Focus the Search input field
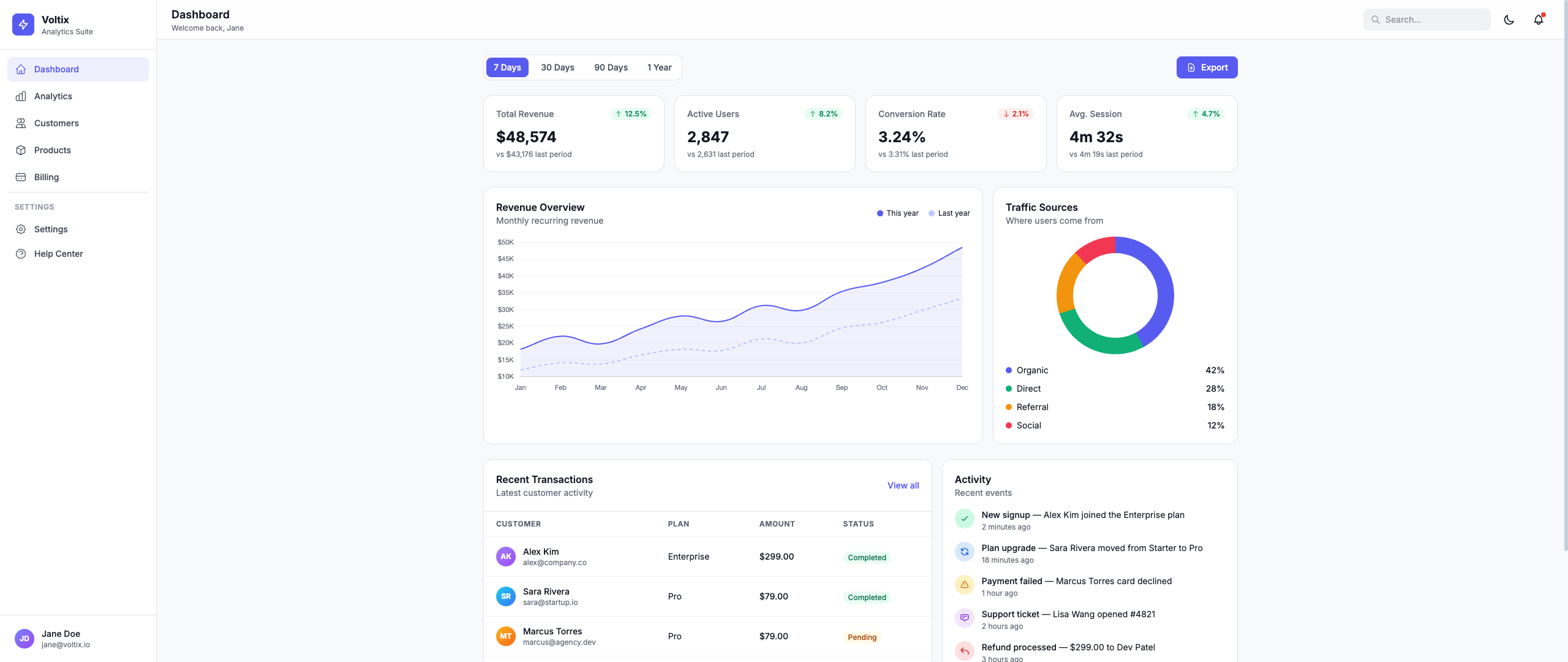Image resolution: width=1568 pixels, height=662 pixels. point(1427,20)
